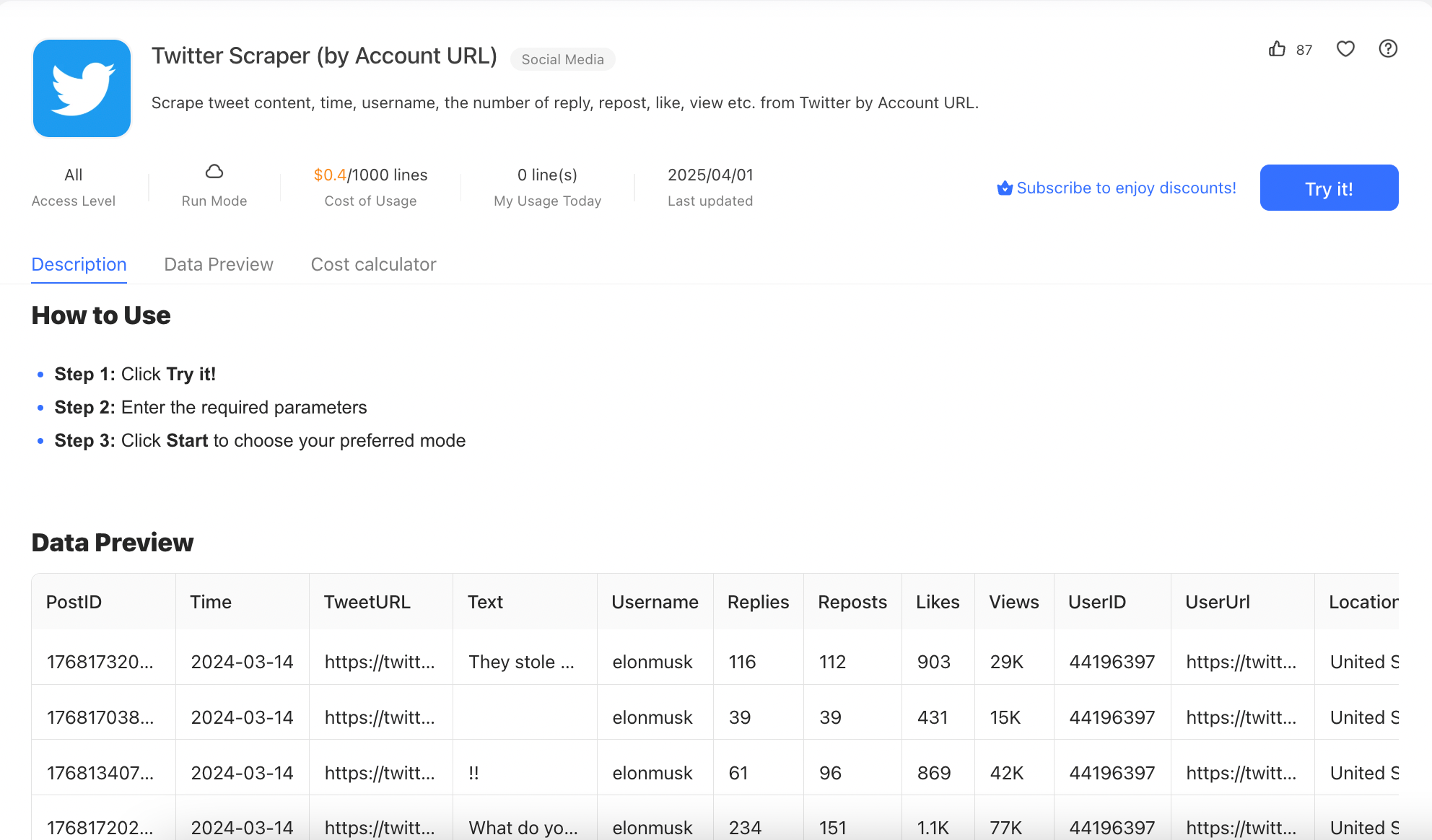
Task: Click the 2025/04/01 last updated date
Action: [710, 175]
